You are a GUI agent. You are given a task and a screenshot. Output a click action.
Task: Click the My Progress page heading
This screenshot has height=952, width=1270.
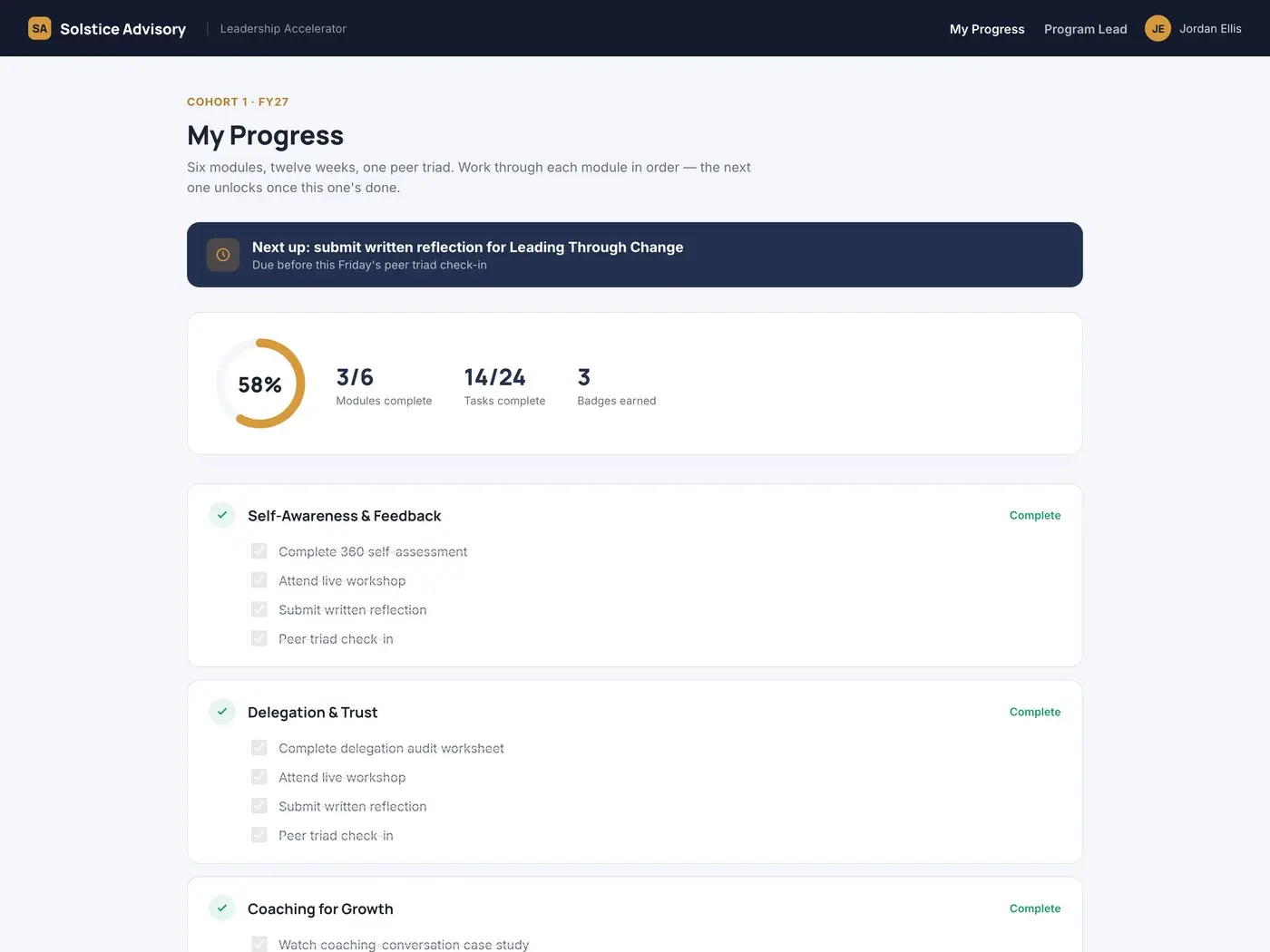coord(265,135)
